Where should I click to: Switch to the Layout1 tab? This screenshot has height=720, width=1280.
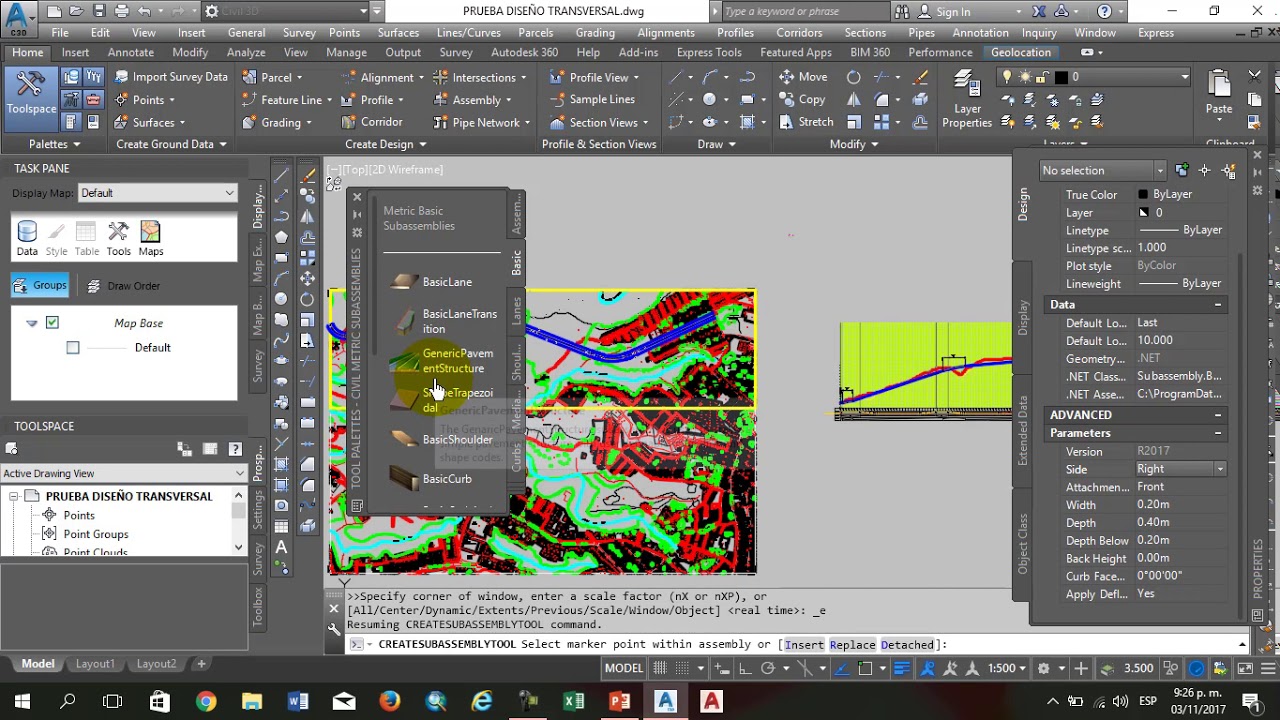point(95,664)
